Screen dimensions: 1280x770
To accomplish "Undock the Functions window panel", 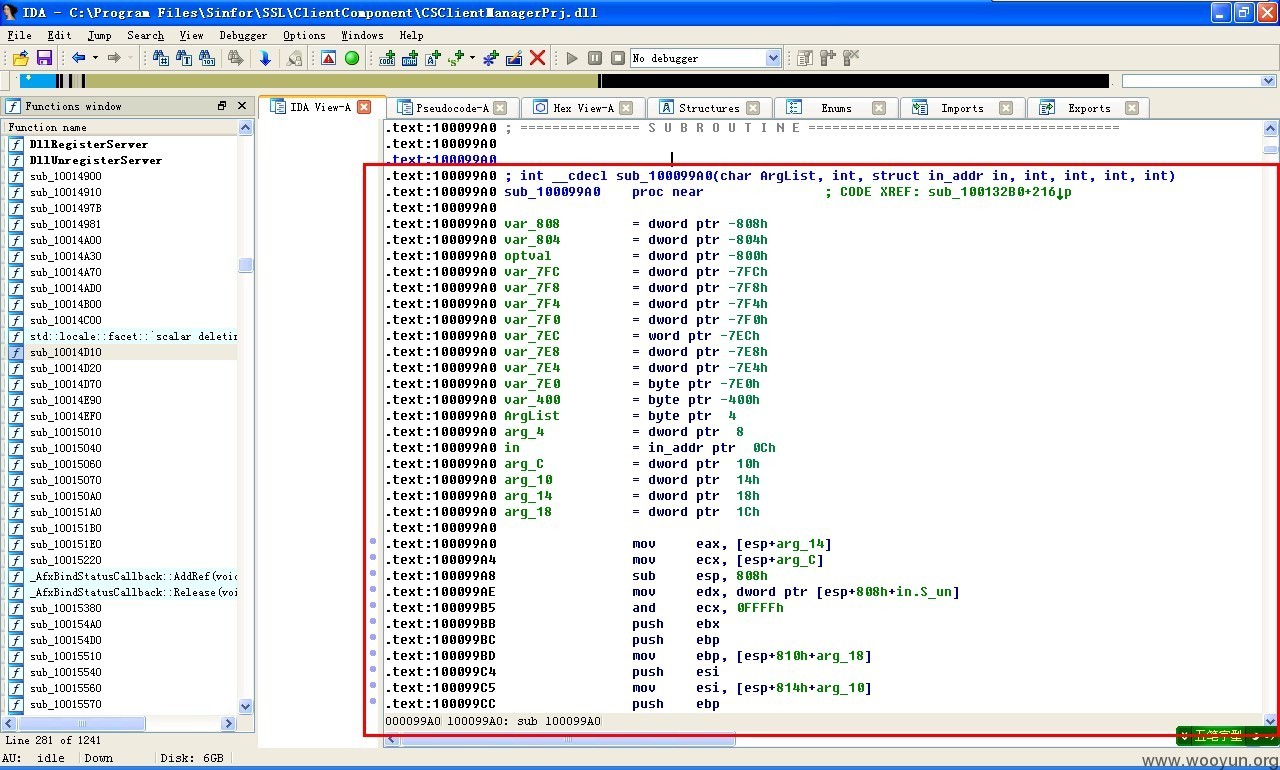I will tap(222, 106).
